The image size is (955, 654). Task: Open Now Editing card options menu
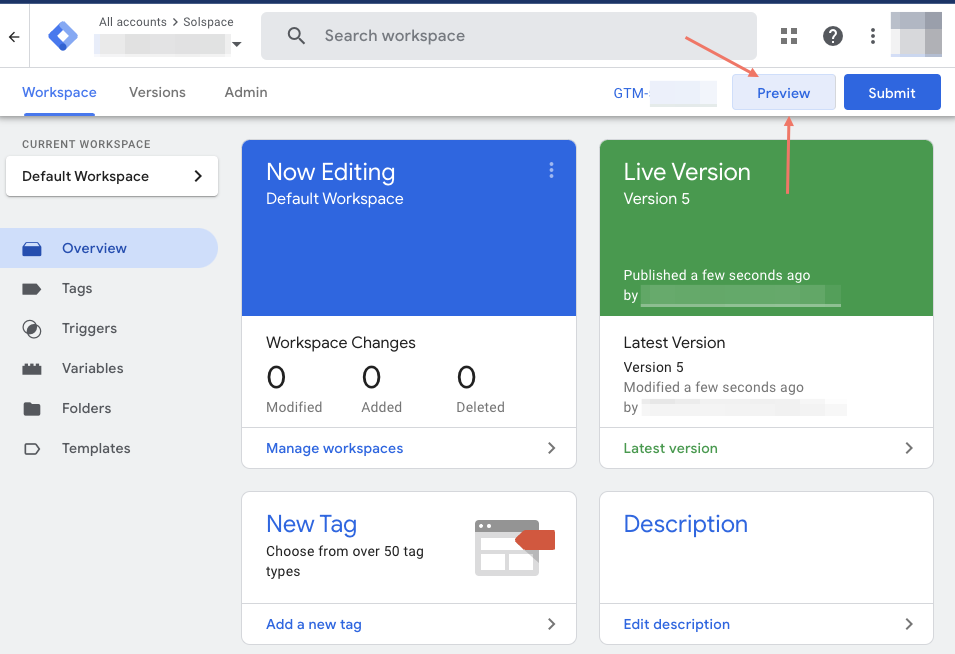pos(551,171)
